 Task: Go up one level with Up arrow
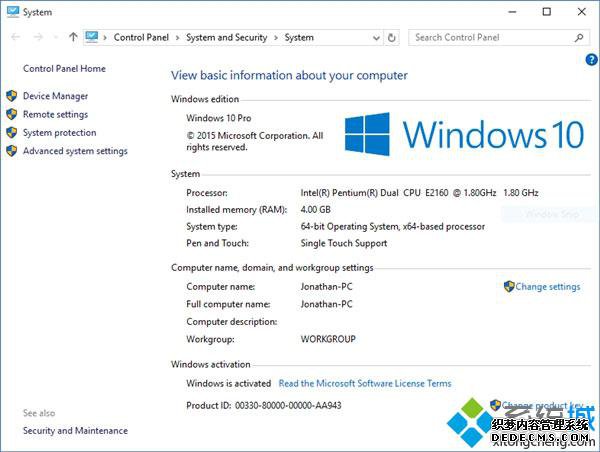[x=73, y=37]
